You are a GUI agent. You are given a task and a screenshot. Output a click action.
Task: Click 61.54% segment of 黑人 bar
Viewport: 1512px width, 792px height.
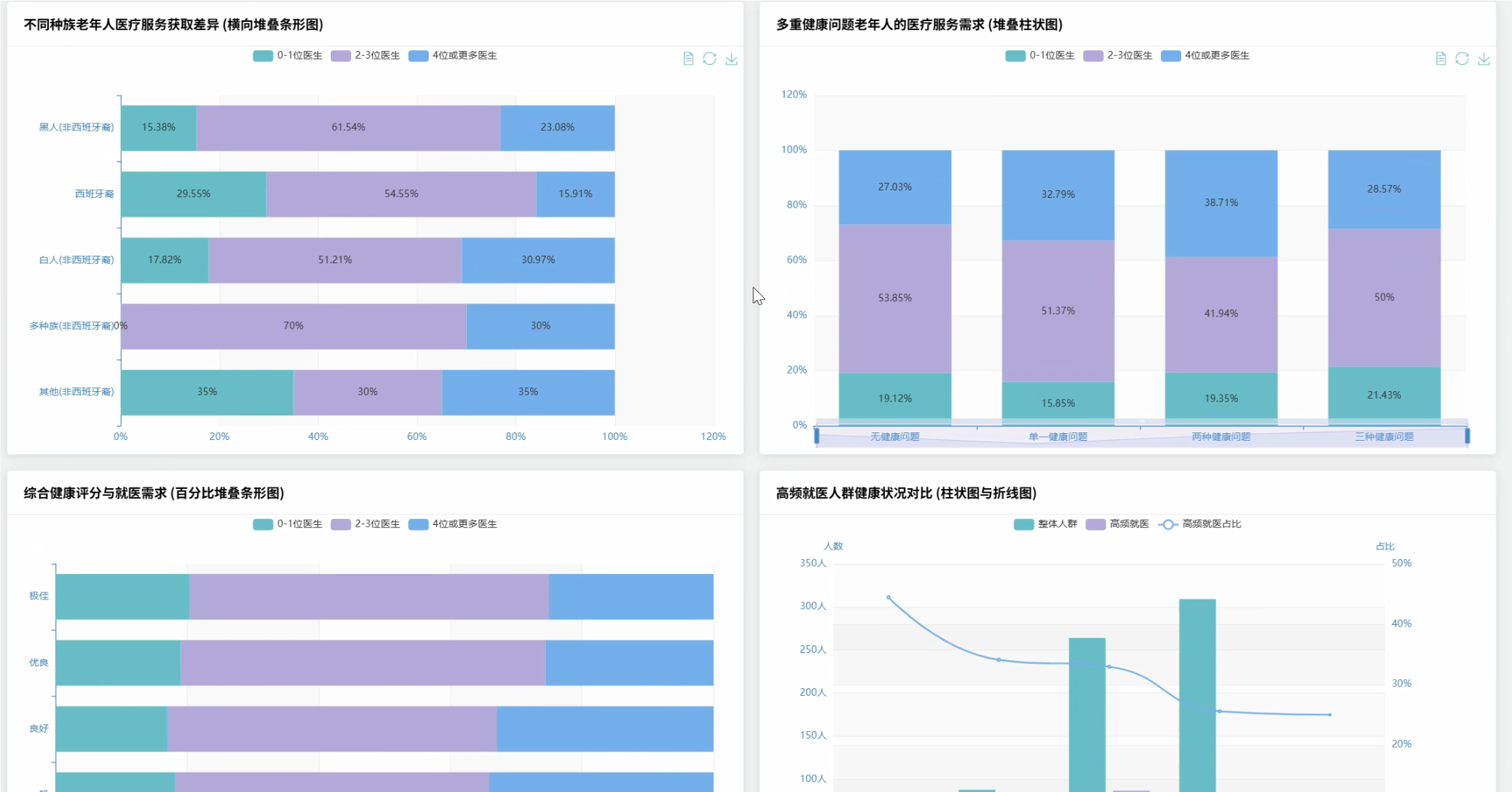click(x=348, y=128)
